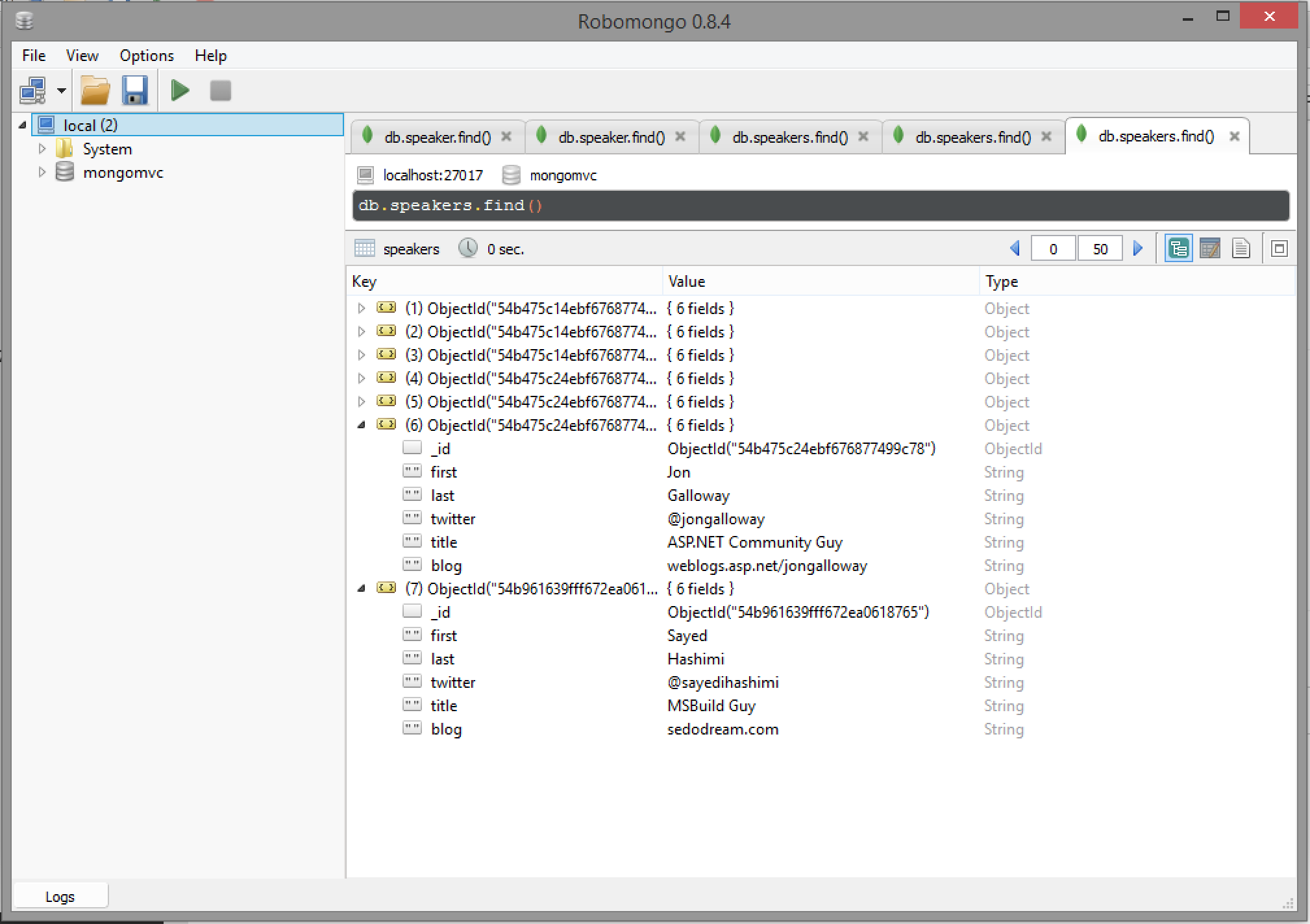1310x924 pixels.
Task: Click the Save floppy disk icon
Action: 135,90
